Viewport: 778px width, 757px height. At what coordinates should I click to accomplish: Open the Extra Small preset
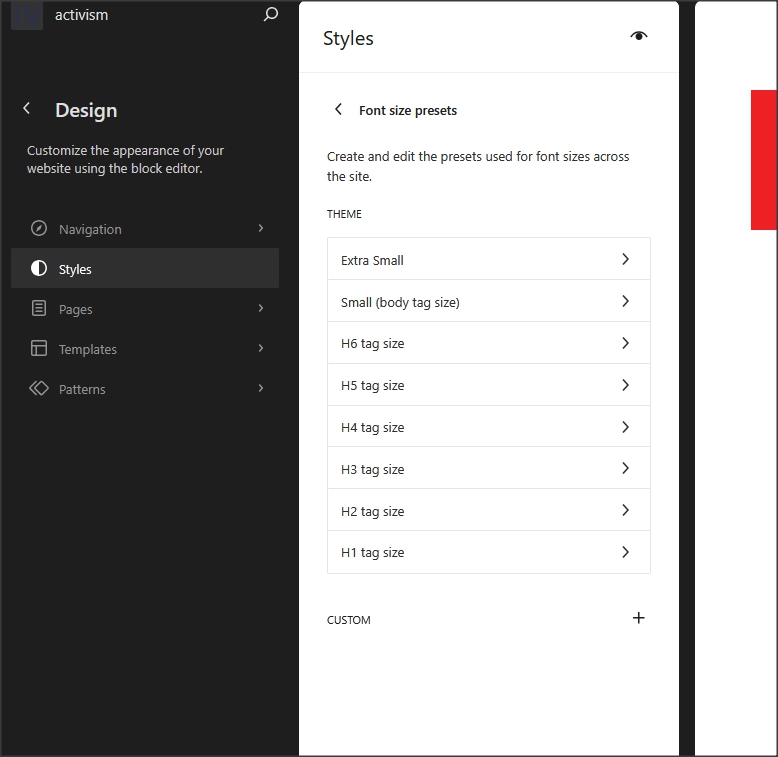pyautogui.click(x=488, y=259)
